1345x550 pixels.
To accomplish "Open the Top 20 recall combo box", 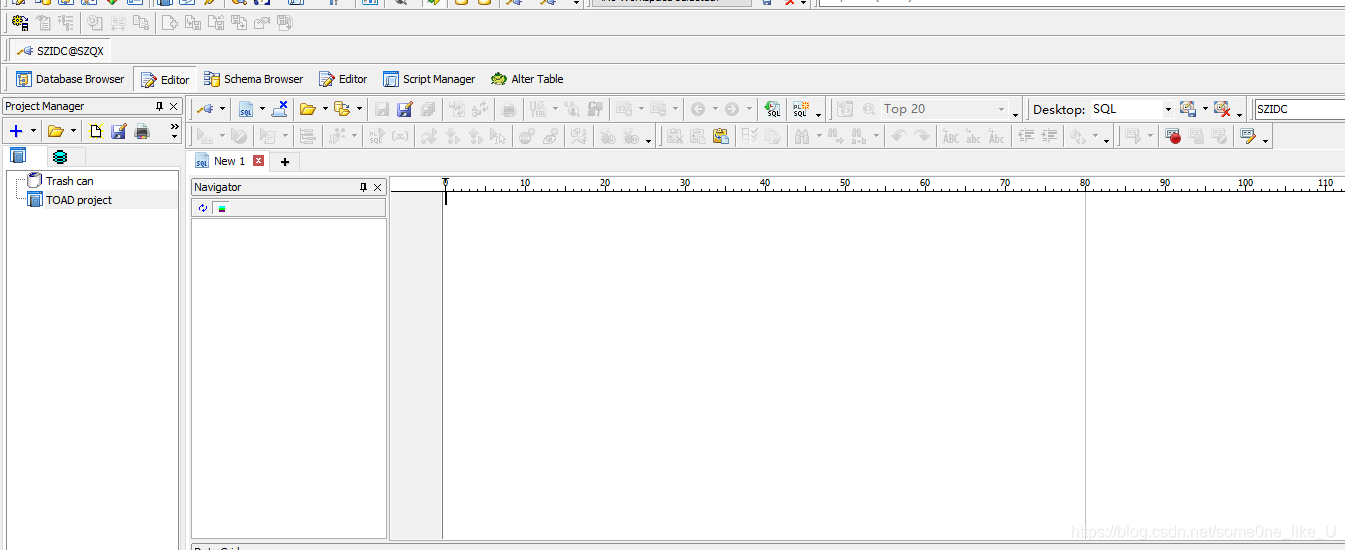I will [944, 109].
